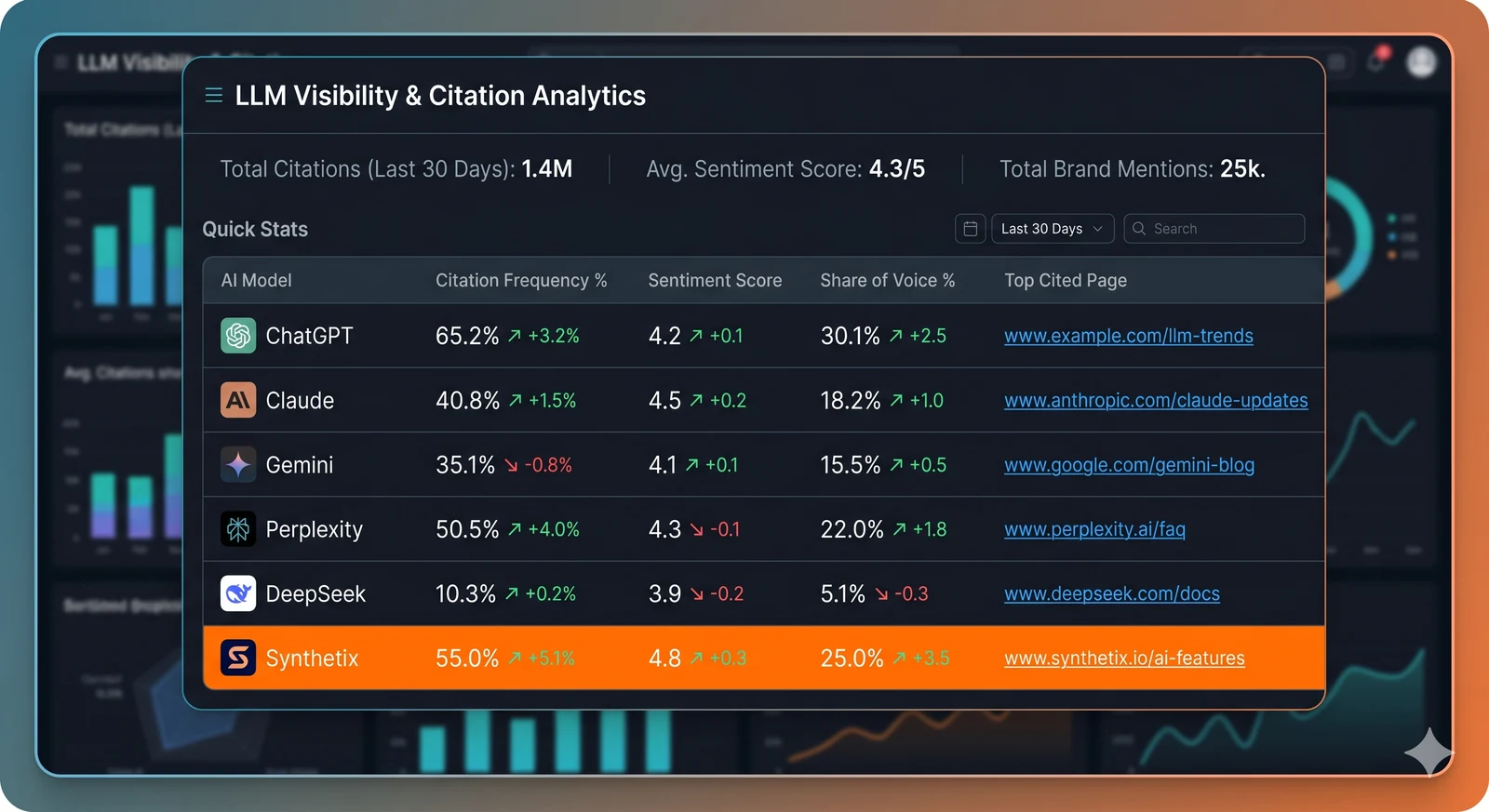Viewport: 1489px width, 812px height.
Task: Click Synthetix's 55.0% citation frequency value
Action: point(467,658)
